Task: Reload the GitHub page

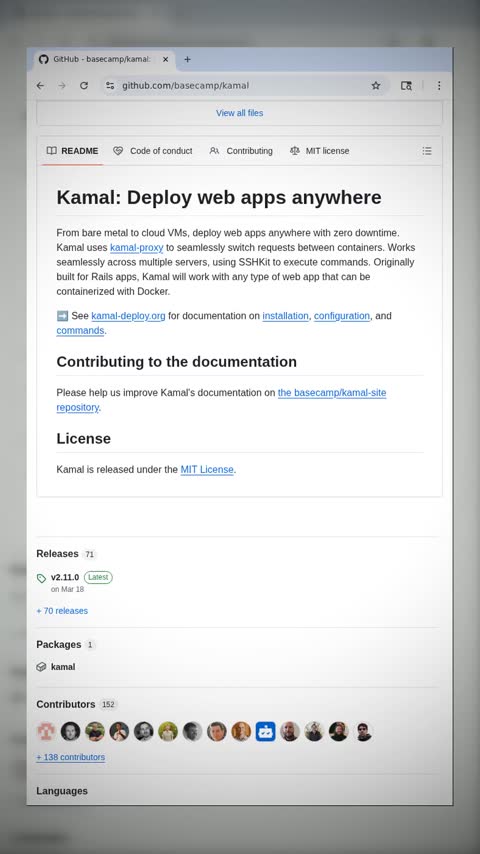Action: 84,86
